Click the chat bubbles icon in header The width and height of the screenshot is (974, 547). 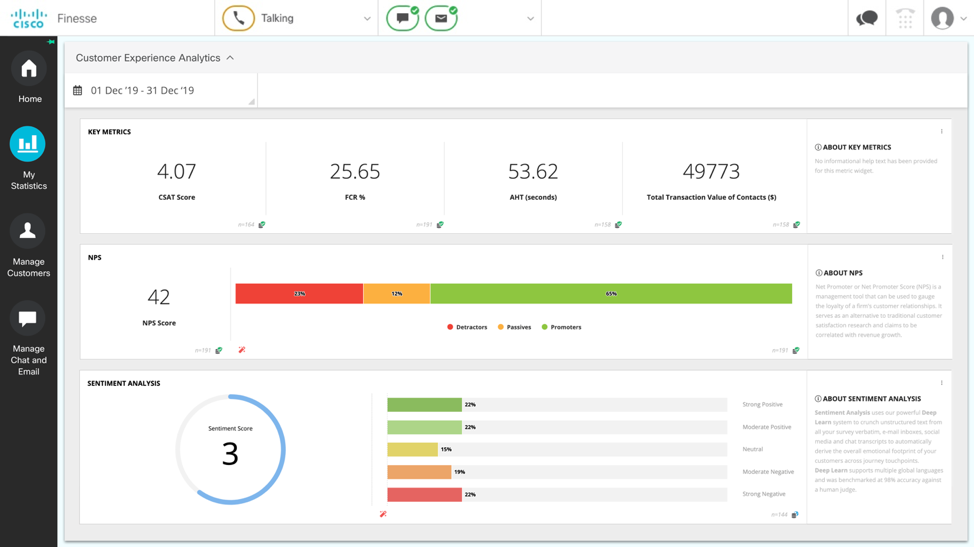click(x=866, y=18)
